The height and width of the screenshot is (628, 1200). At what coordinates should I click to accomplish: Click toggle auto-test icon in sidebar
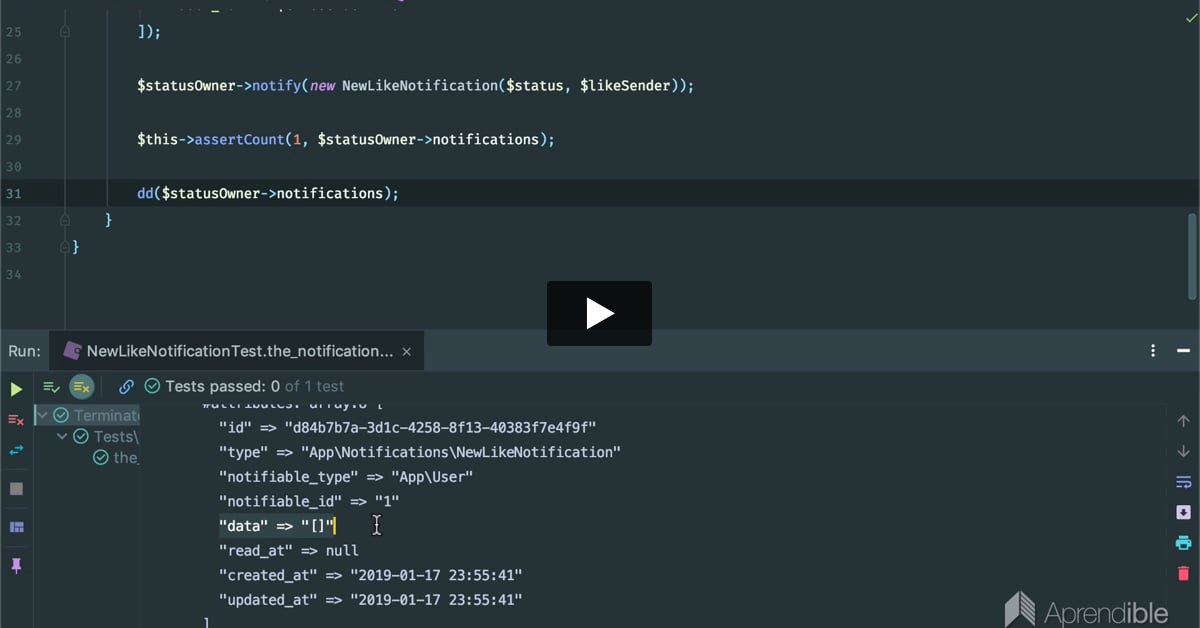(16, 451)
